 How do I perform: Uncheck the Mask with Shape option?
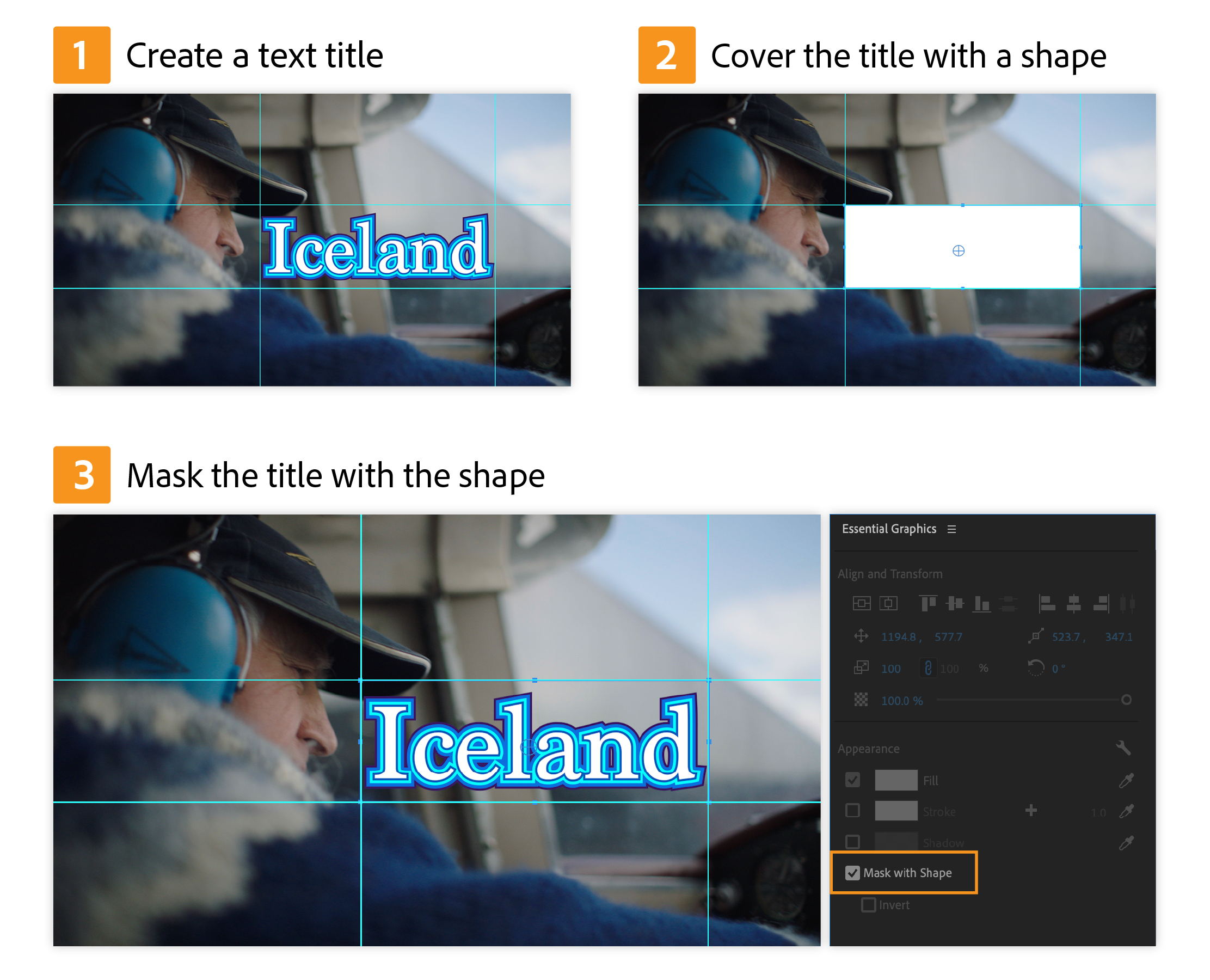click(853, 874)
